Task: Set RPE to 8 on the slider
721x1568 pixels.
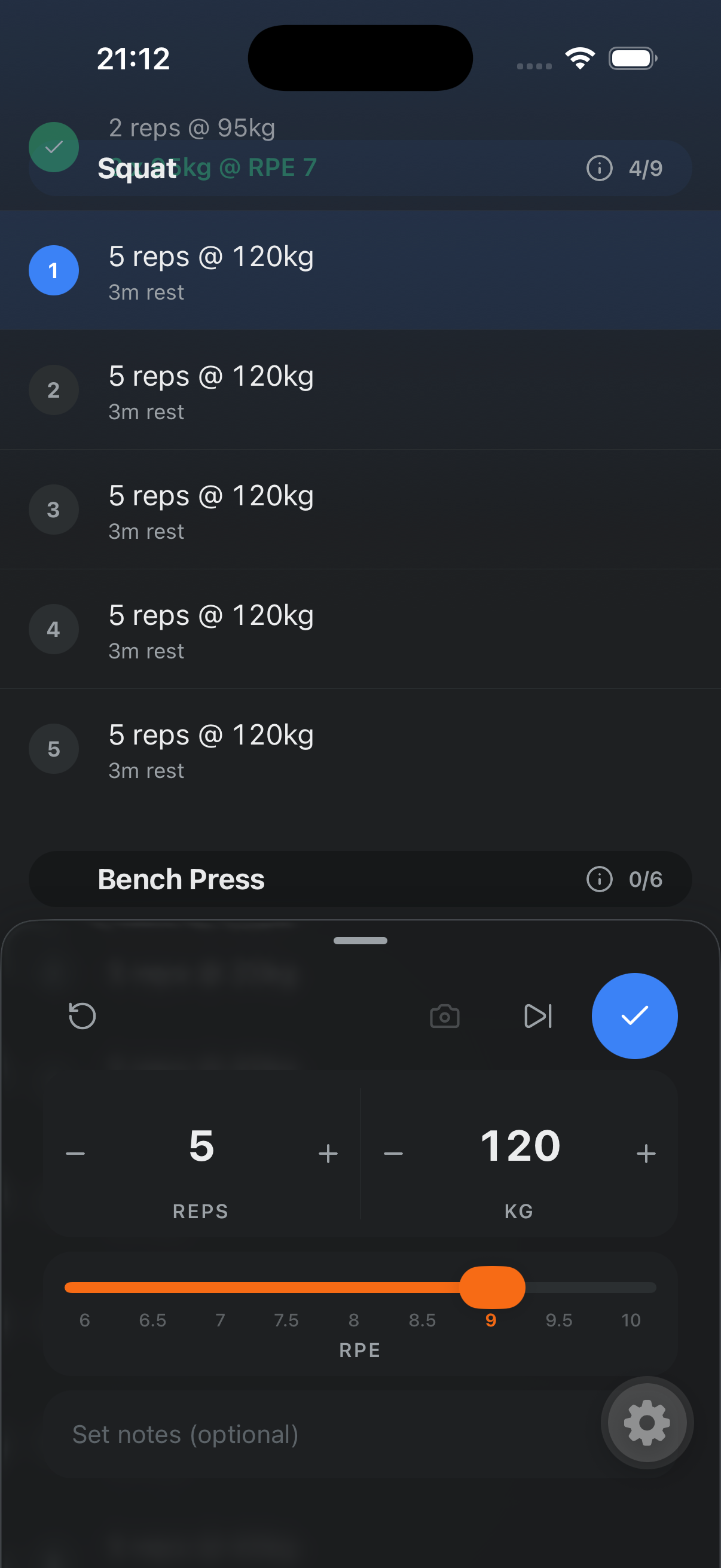Action: 353,1288
